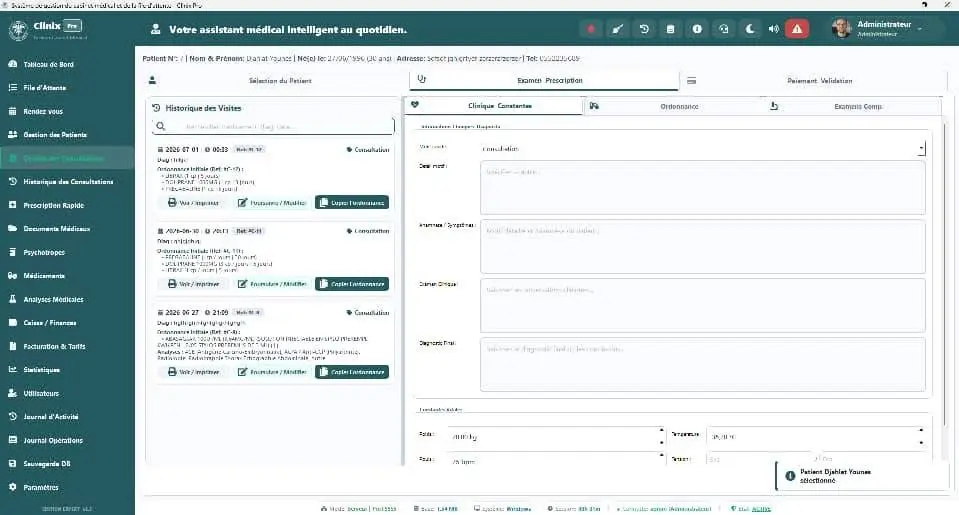Select the Clinique Constantes tab
This screenshot has height=515, width=959.
pos(494,106)
